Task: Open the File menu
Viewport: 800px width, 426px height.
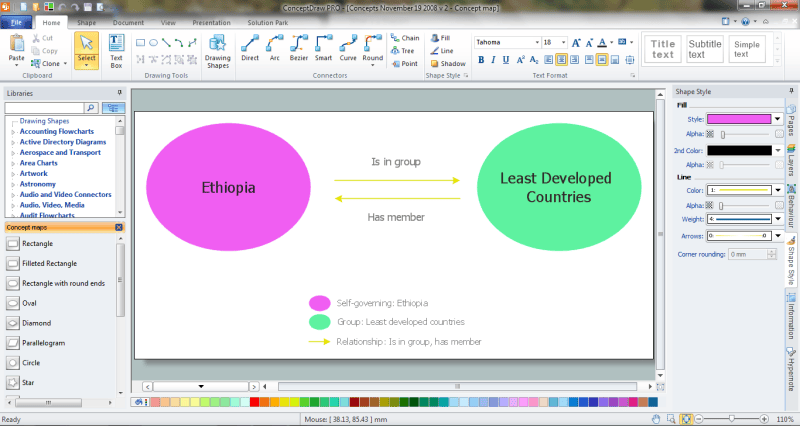Action: coord(16,22)
